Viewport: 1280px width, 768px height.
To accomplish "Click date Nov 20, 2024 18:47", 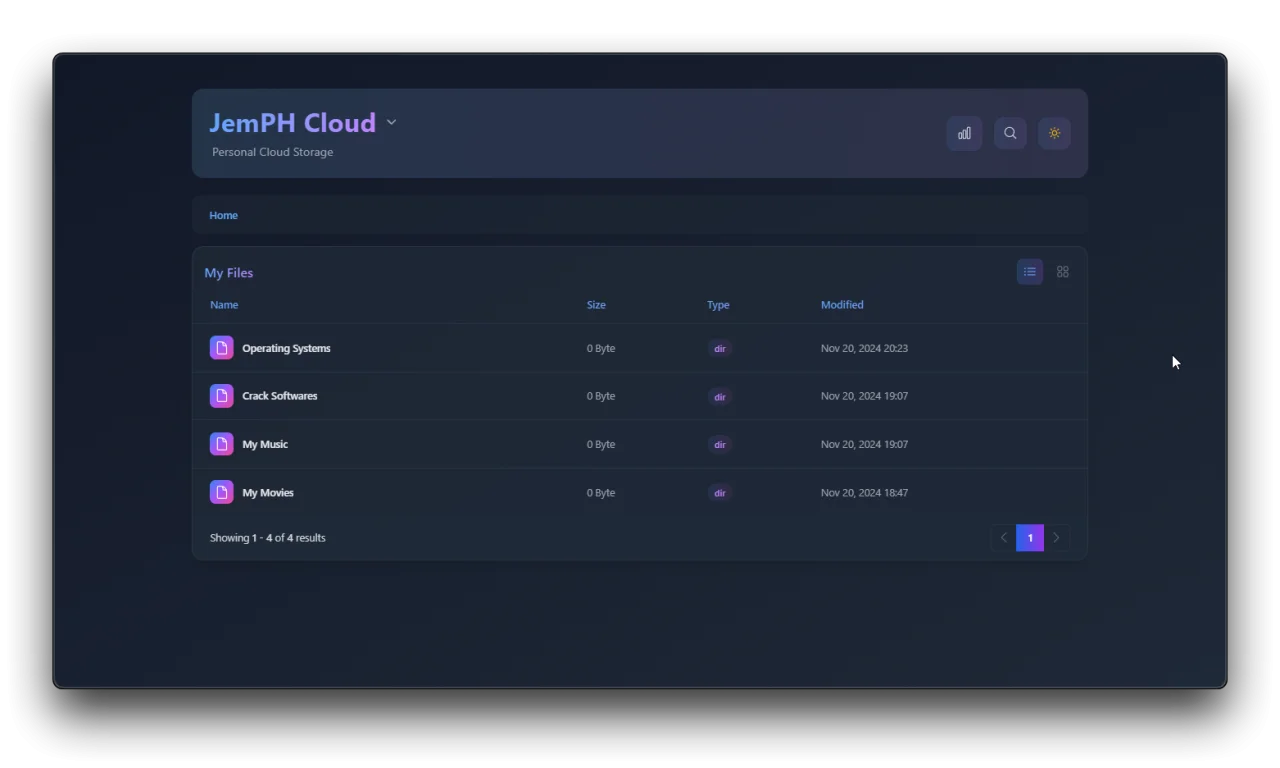I will 864,493.
